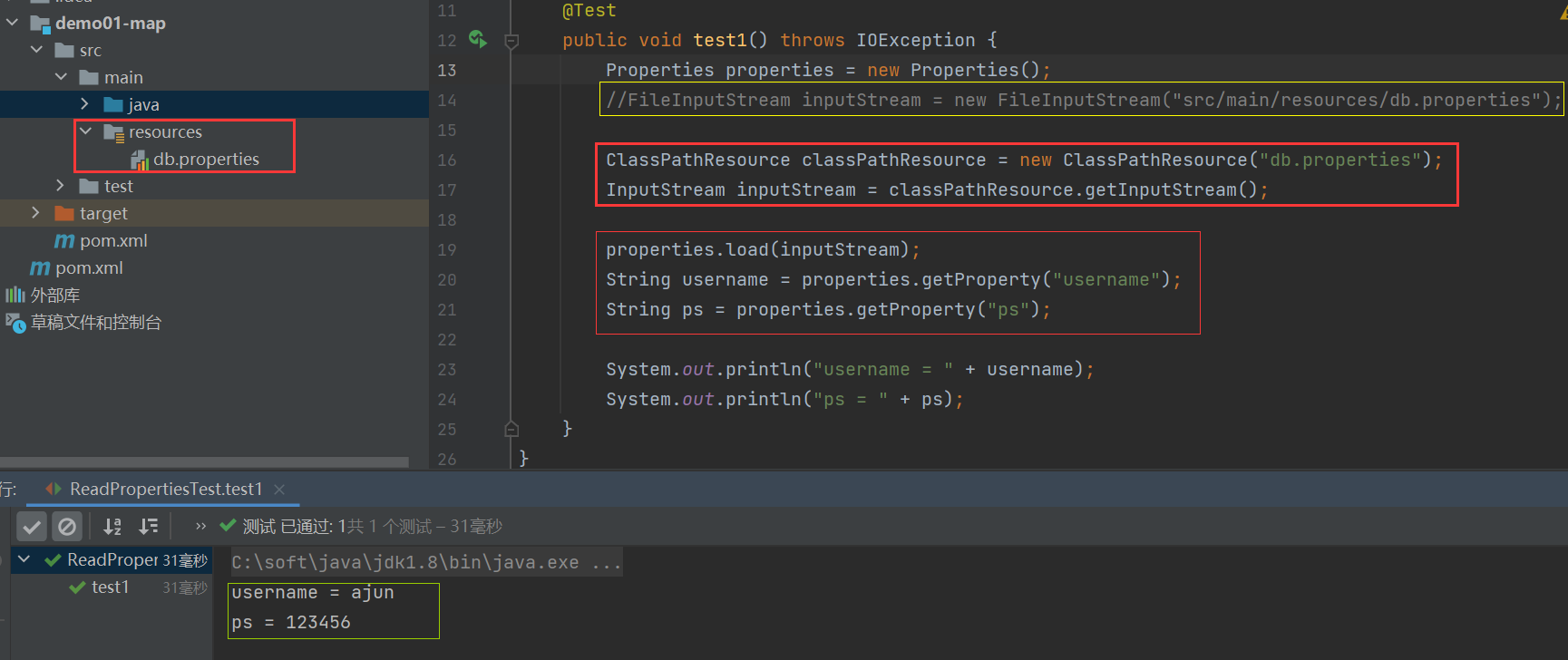
Task: Select the root-level pom.xml file
Action: 89,267
